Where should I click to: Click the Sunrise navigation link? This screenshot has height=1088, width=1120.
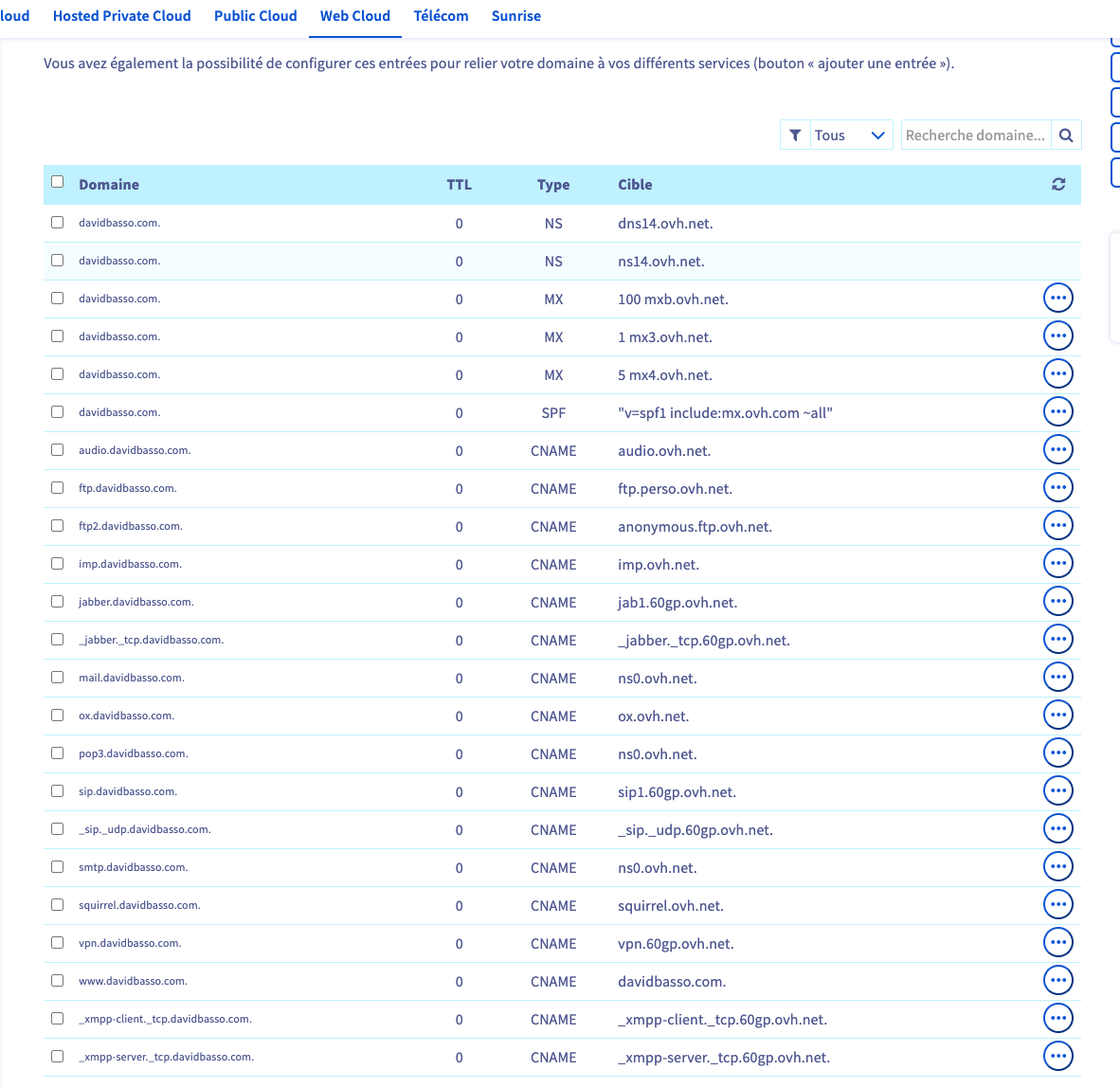pyautogui.click(x=515, y=16)
